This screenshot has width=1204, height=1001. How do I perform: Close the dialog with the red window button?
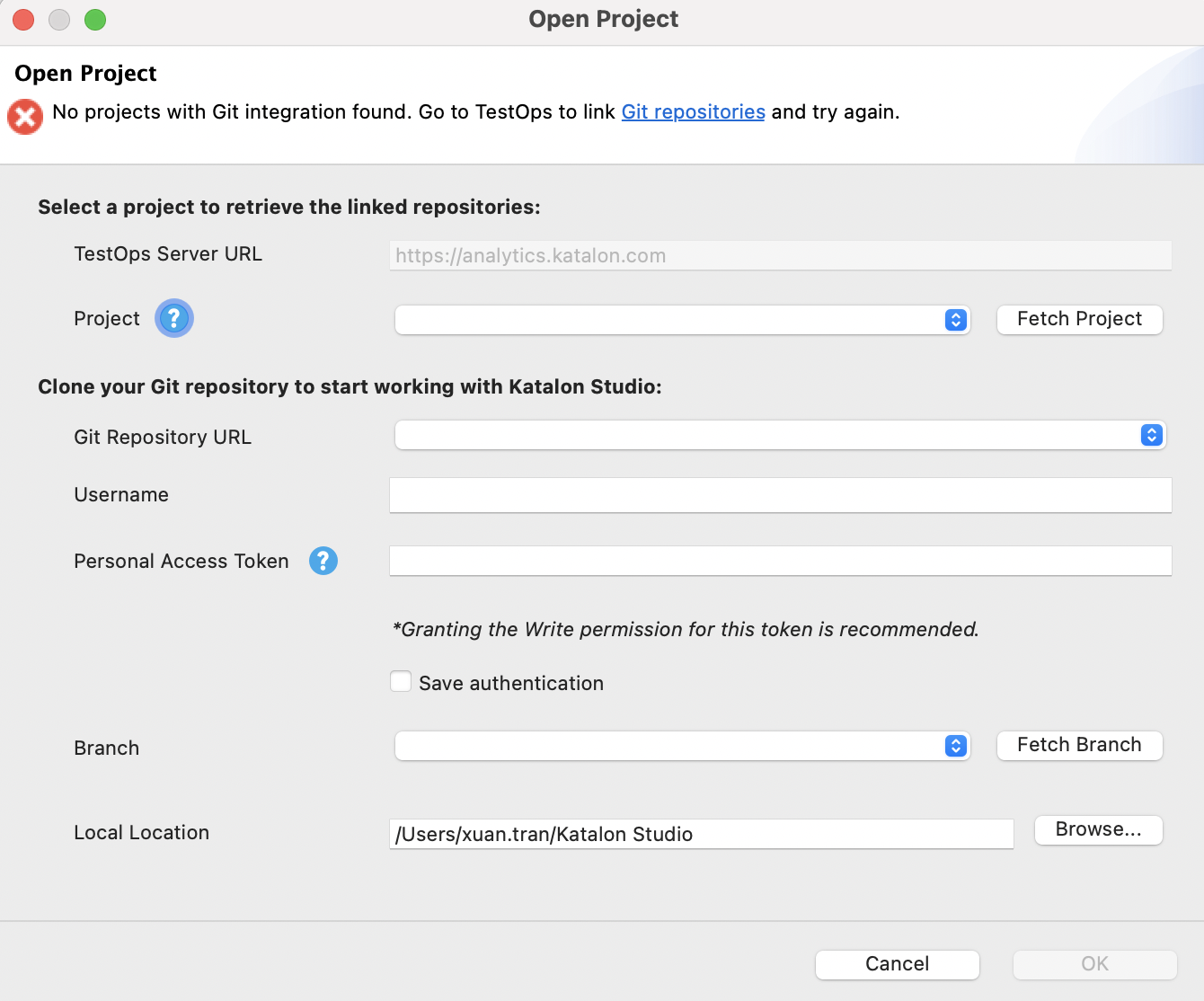pyautogui.click(x=23, y=20)
